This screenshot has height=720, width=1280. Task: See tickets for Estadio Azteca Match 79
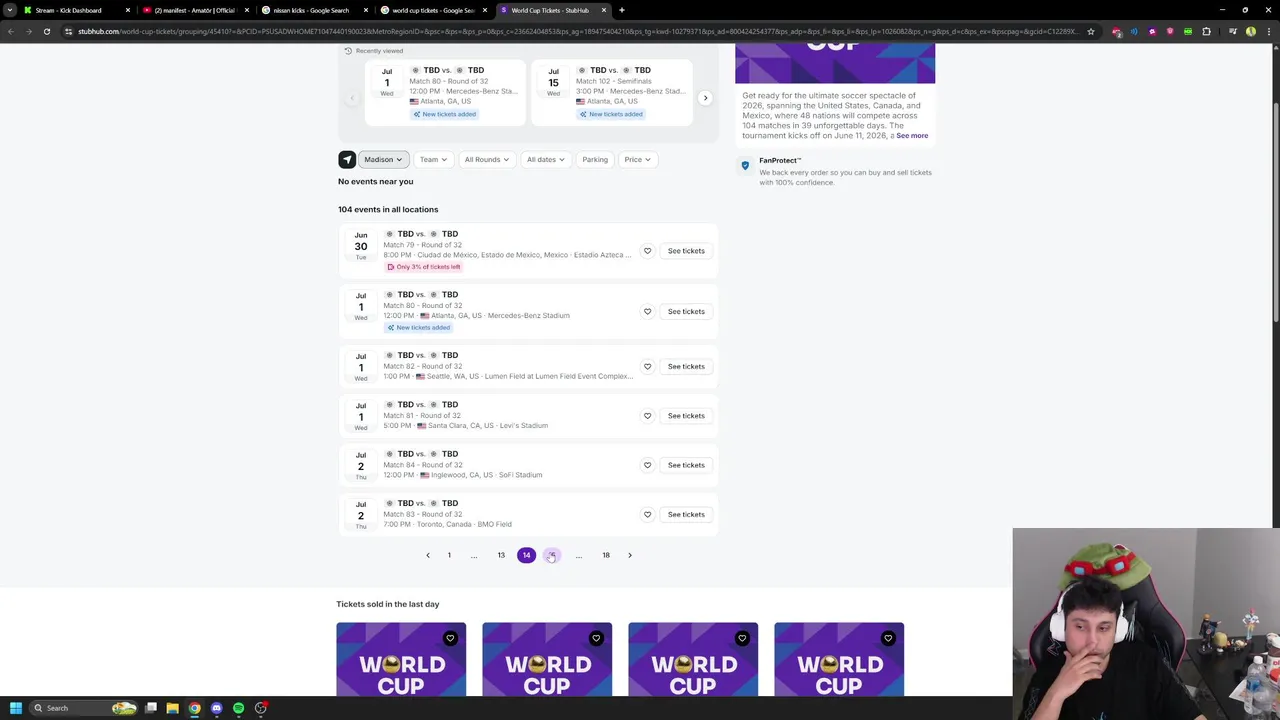pos(686,251)
